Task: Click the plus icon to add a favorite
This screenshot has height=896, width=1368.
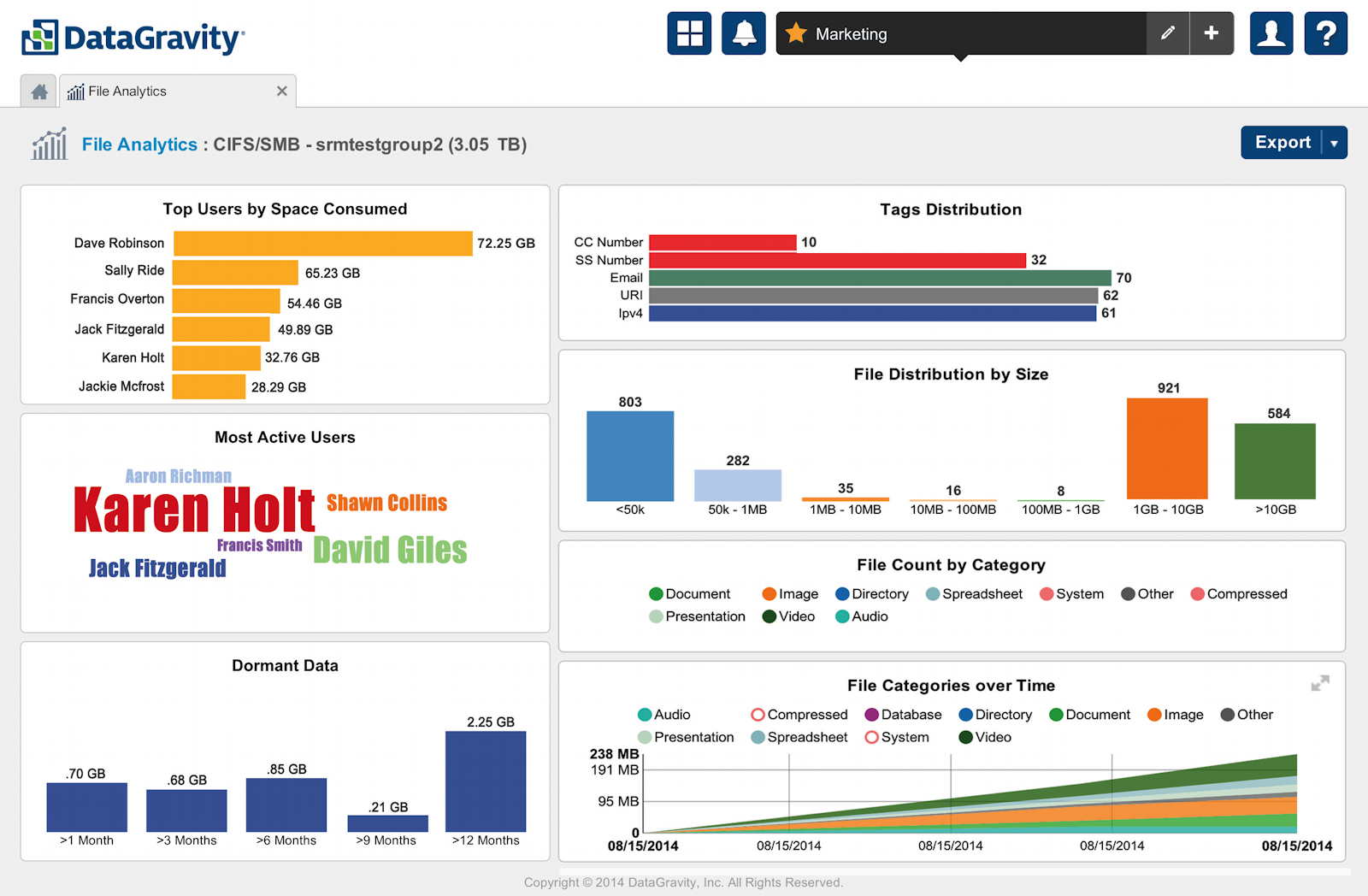Action: [x=1212, y=33]
